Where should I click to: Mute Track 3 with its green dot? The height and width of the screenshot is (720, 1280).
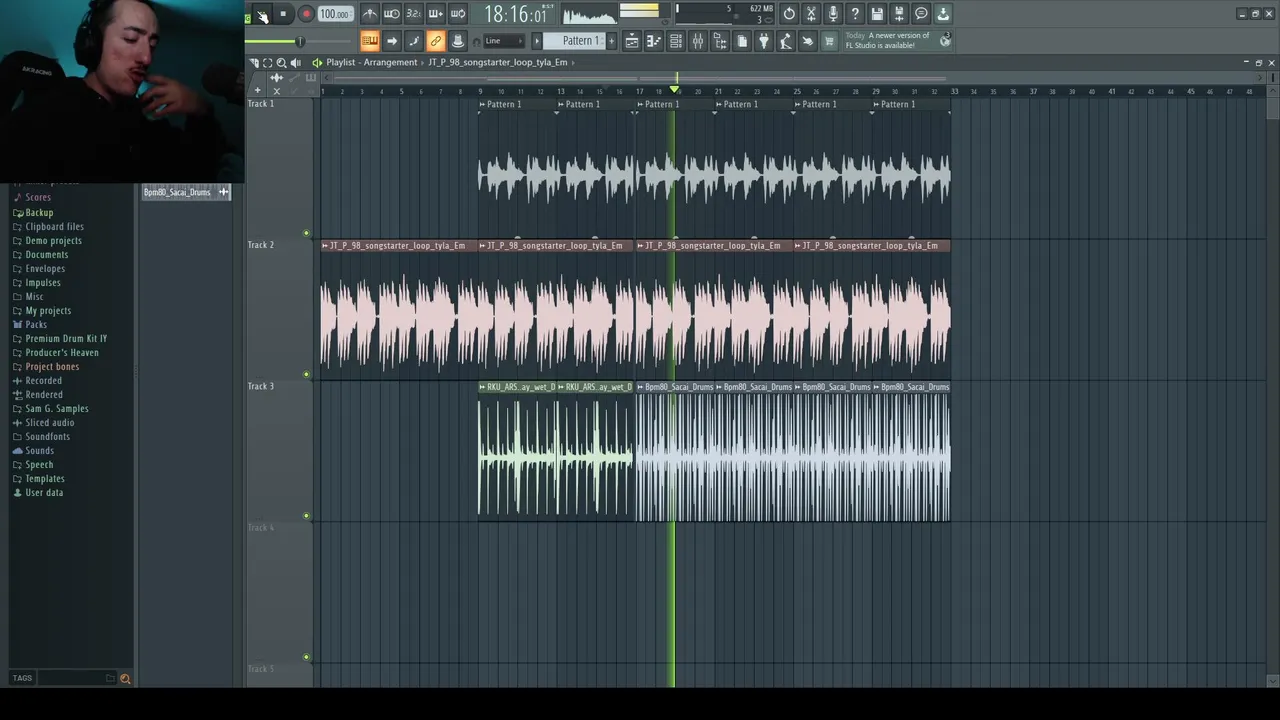tap(307, 516)
